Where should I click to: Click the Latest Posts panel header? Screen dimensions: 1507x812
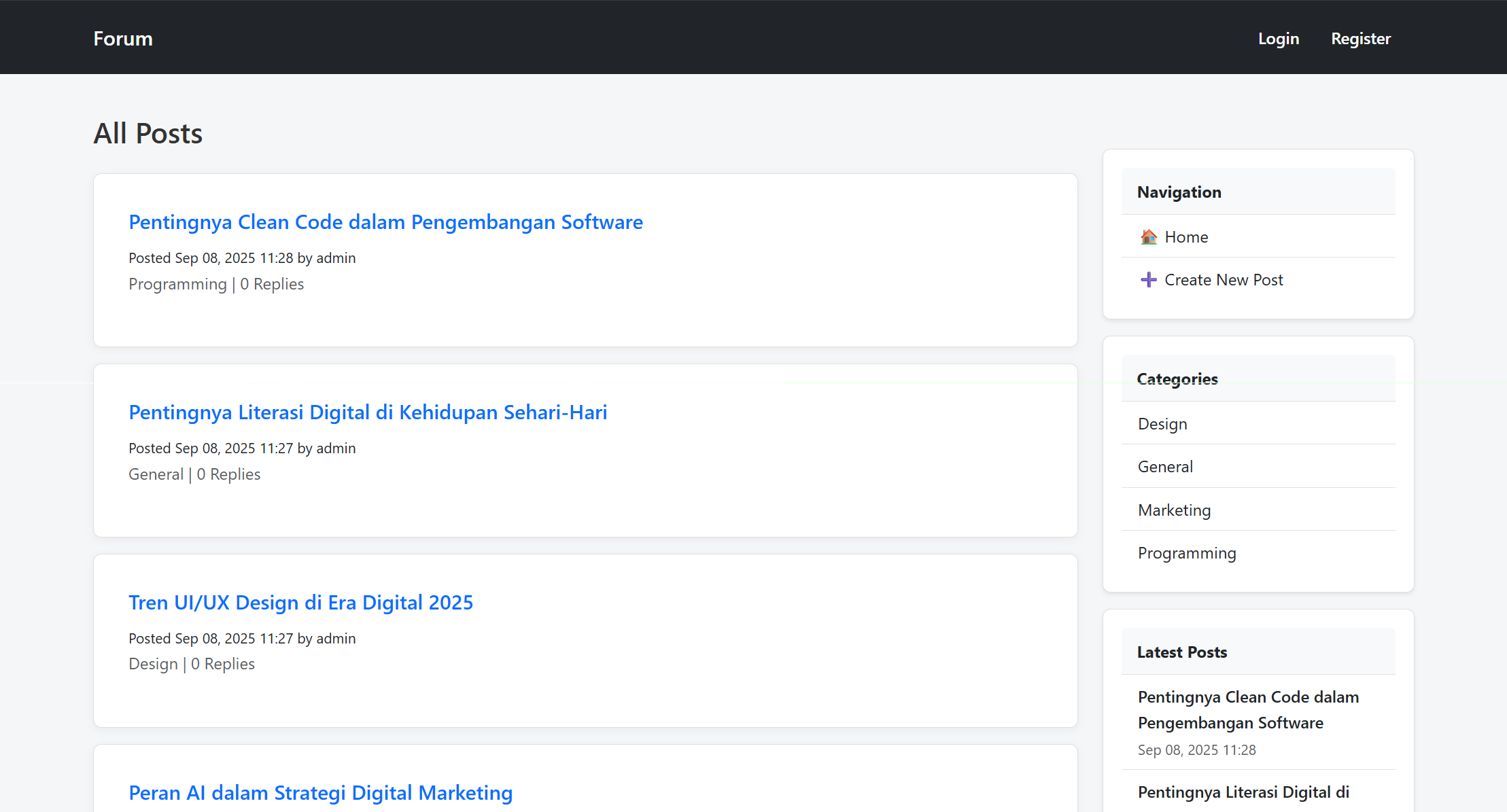point(1182,652)
